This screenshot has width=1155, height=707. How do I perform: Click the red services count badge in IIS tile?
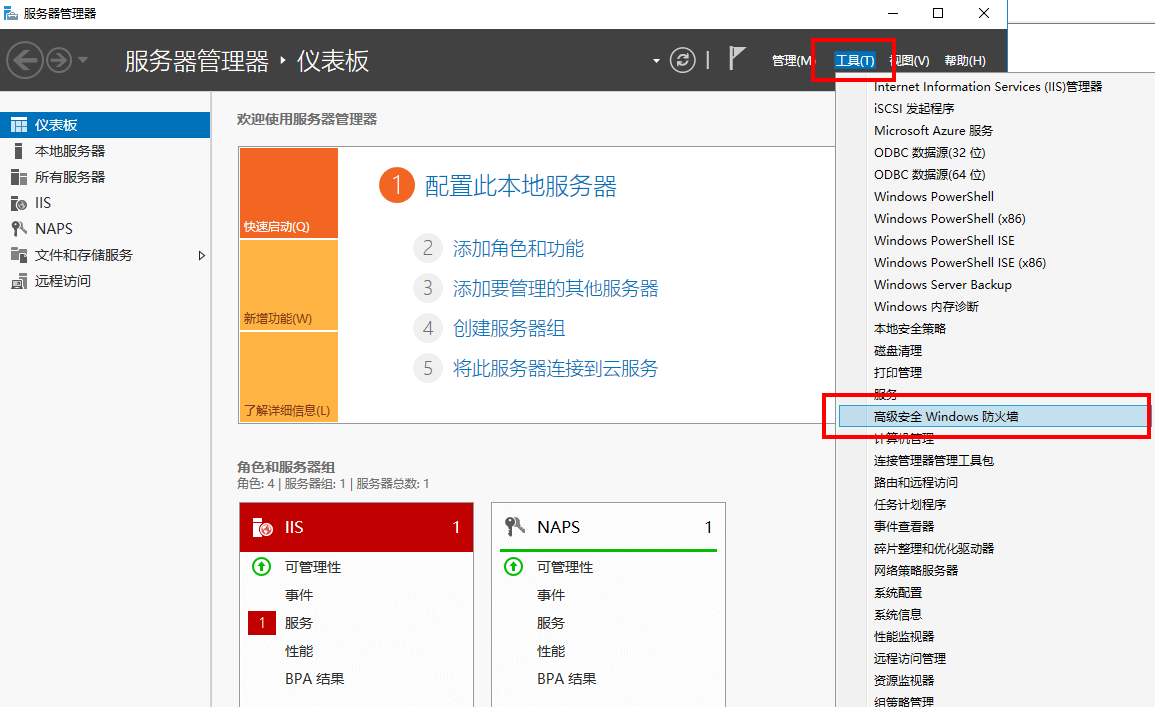(261, 623)
